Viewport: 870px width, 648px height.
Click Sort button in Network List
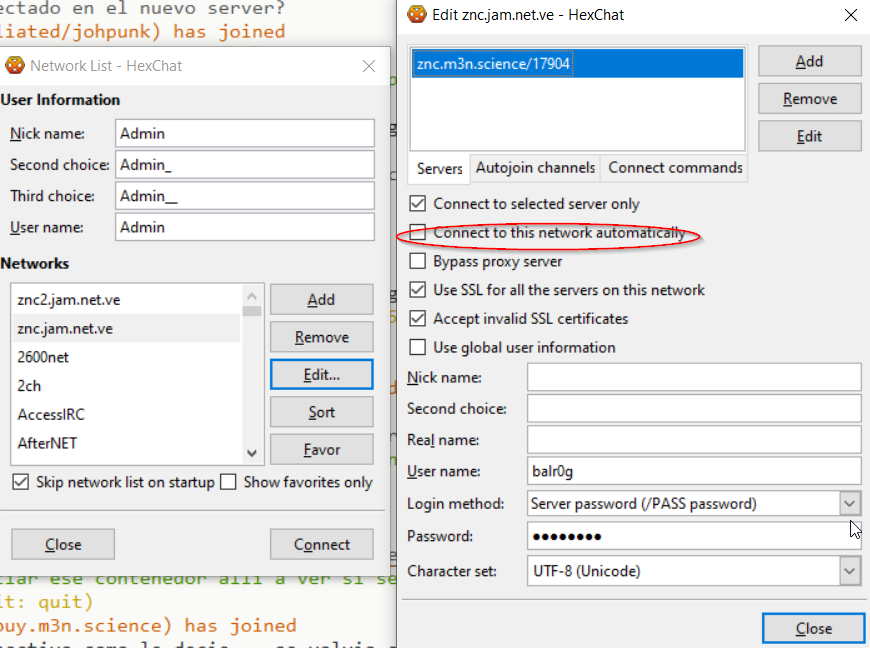pos(321,412)
